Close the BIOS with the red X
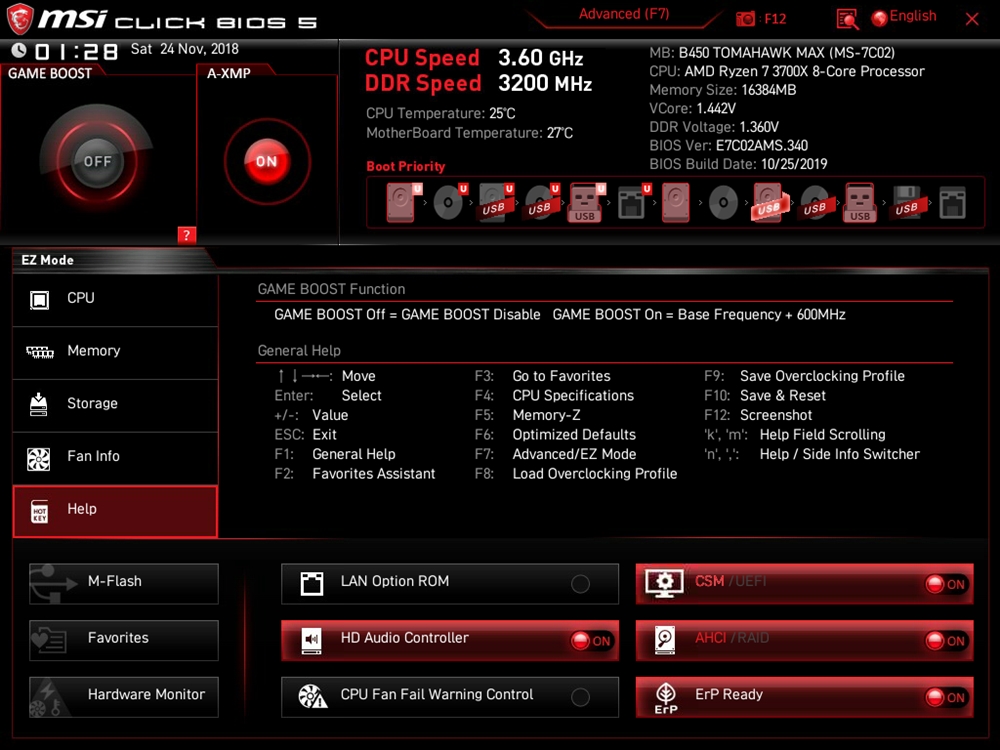 (972, 19)
